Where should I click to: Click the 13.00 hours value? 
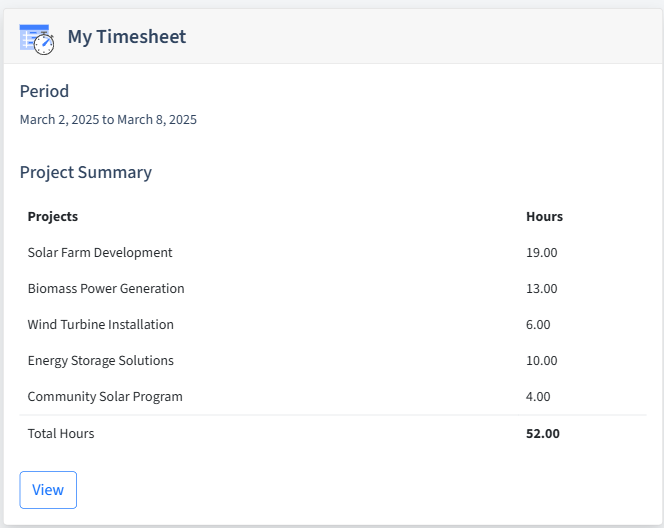click(541, 288)
